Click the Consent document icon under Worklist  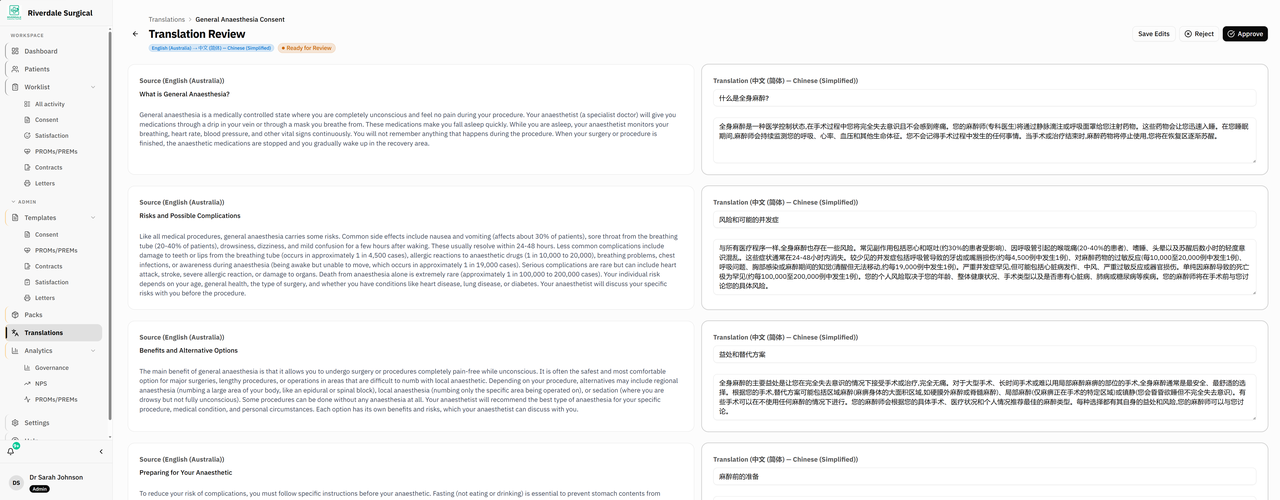26,120
